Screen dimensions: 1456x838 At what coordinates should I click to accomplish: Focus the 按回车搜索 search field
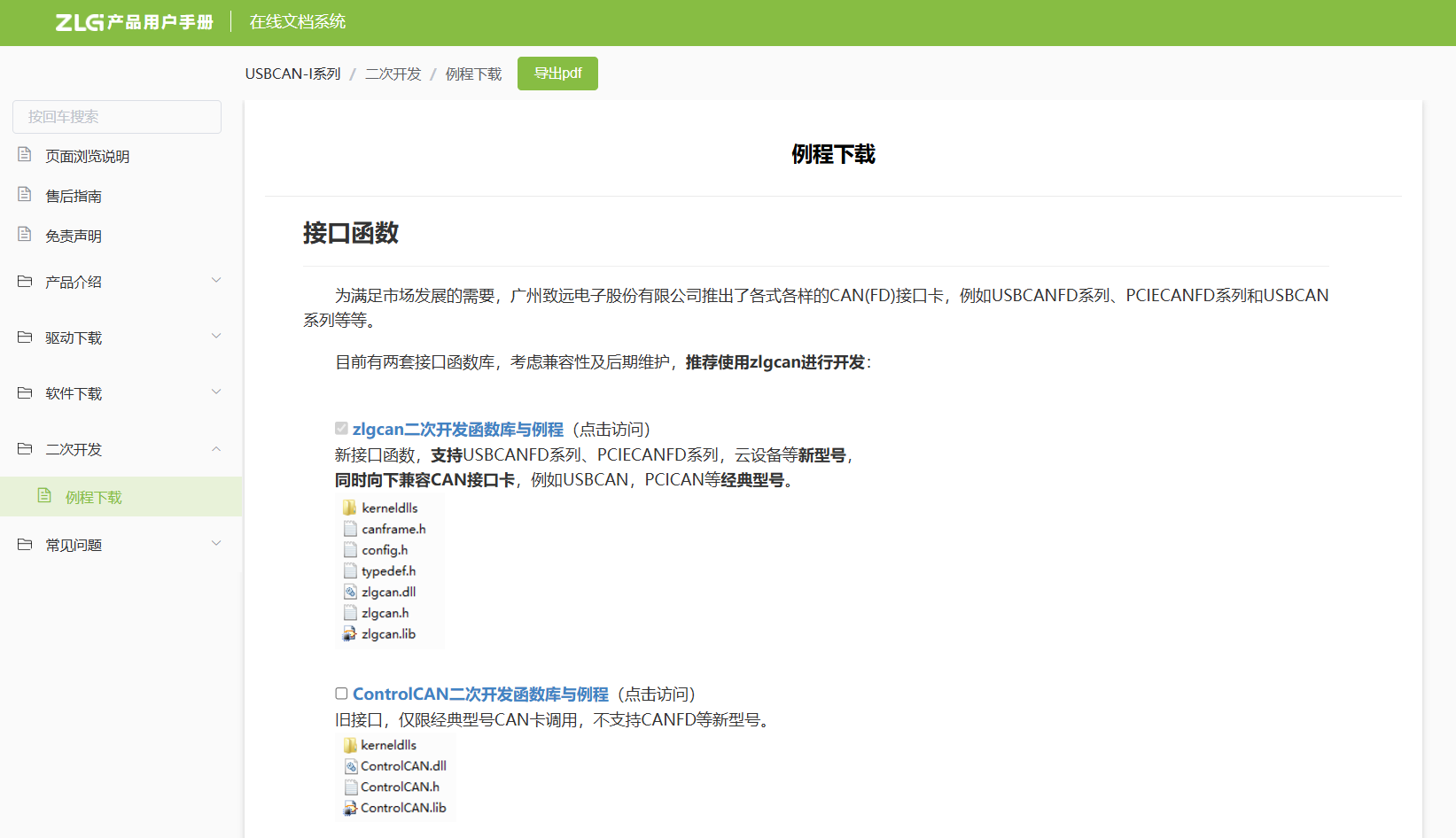click(x=117, y=117)
